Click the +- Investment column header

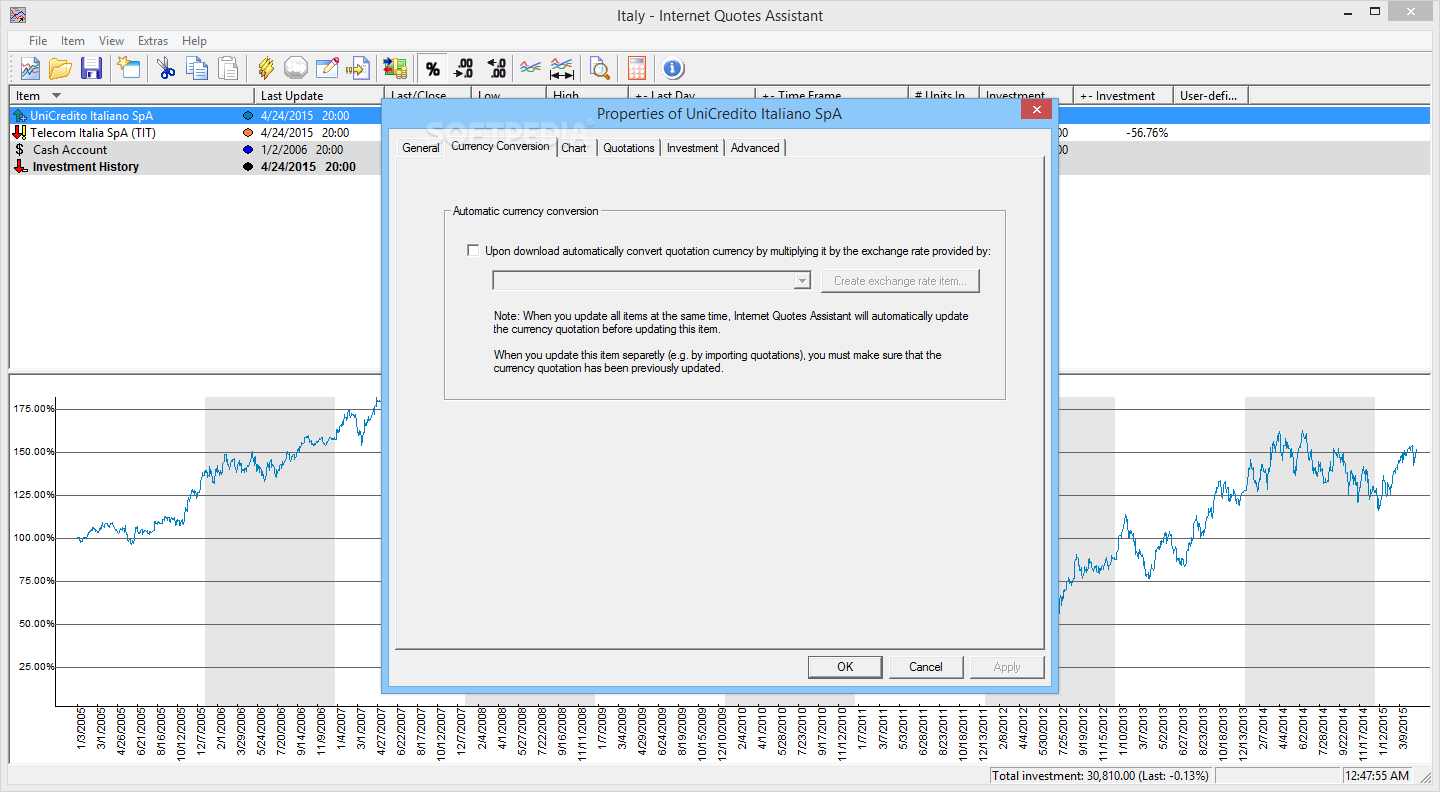1123,96
